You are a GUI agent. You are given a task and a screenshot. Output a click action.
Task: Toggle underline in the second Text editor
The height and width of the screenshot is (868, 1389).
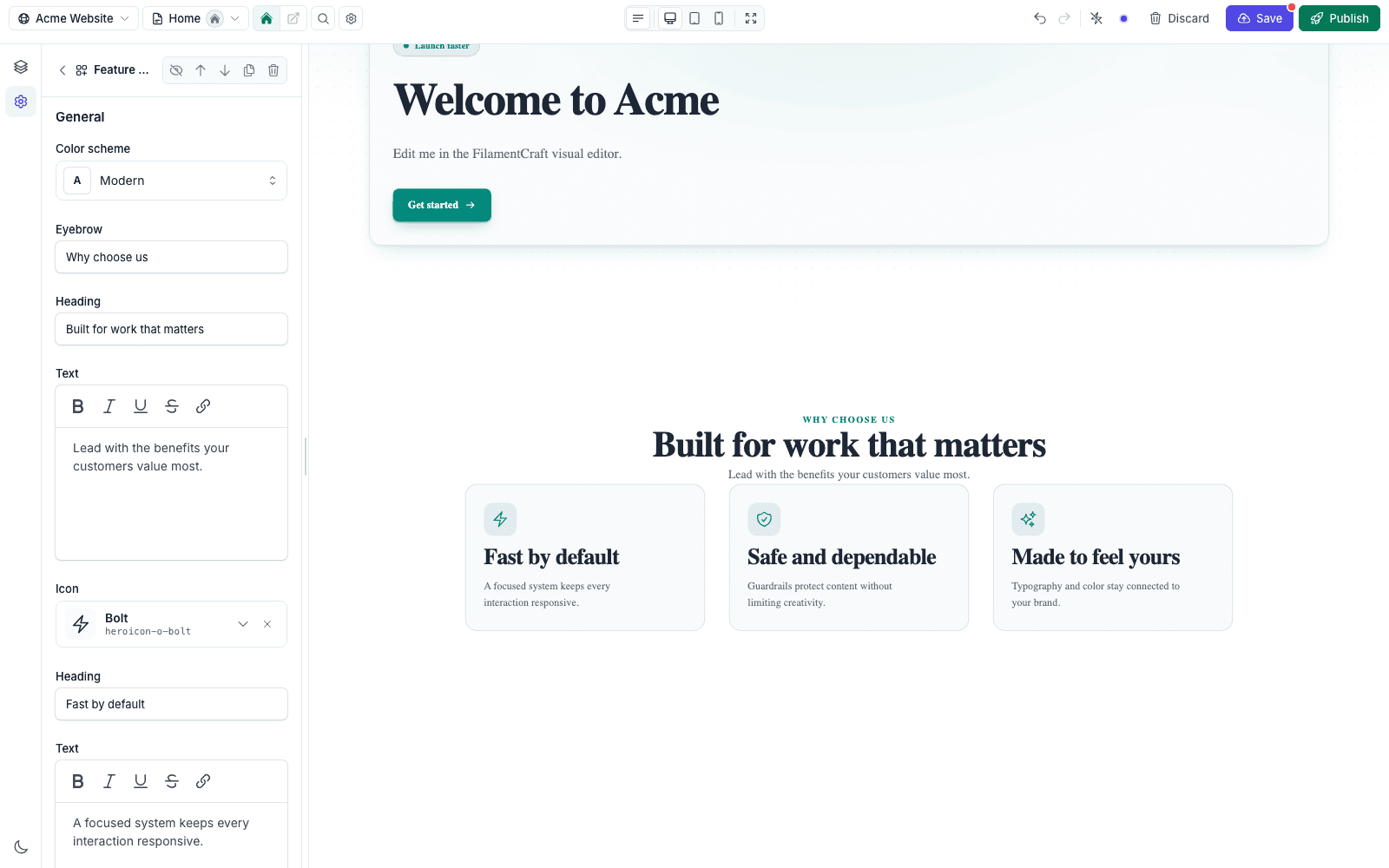[141, 781]
